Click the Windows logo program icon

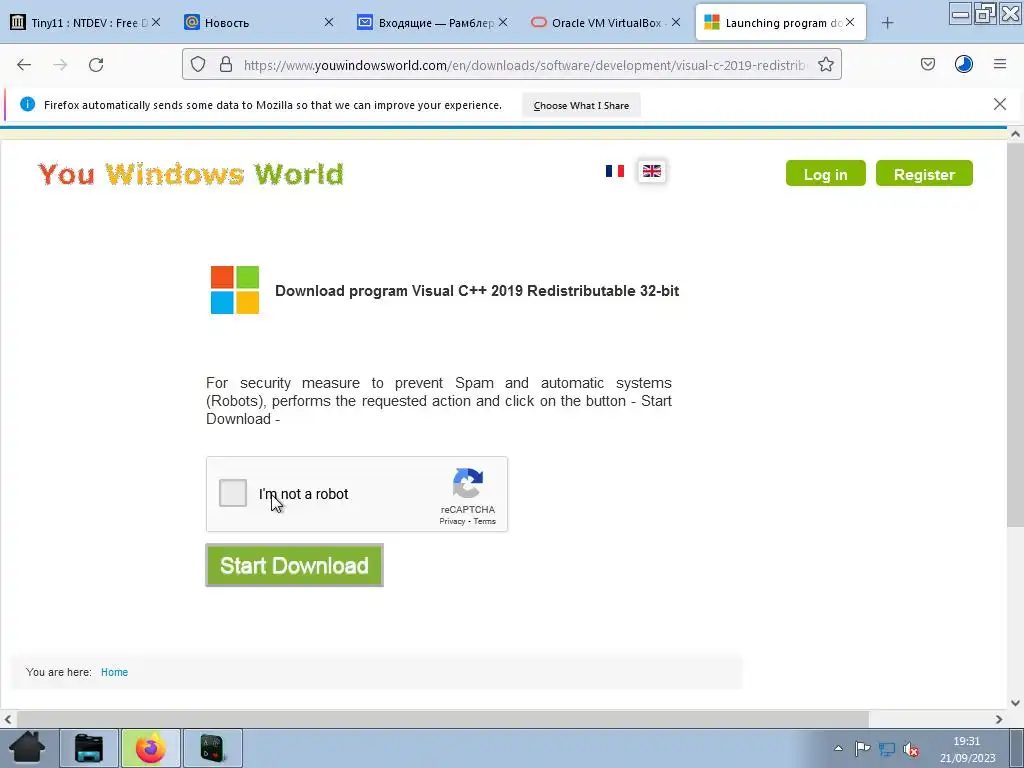pyautogui.click(x=235, y=290)
